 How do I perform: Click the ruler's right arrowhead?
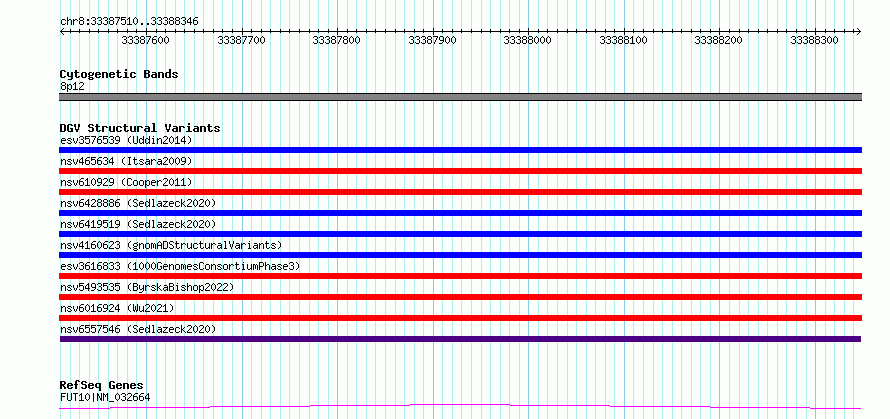point(859,32)
